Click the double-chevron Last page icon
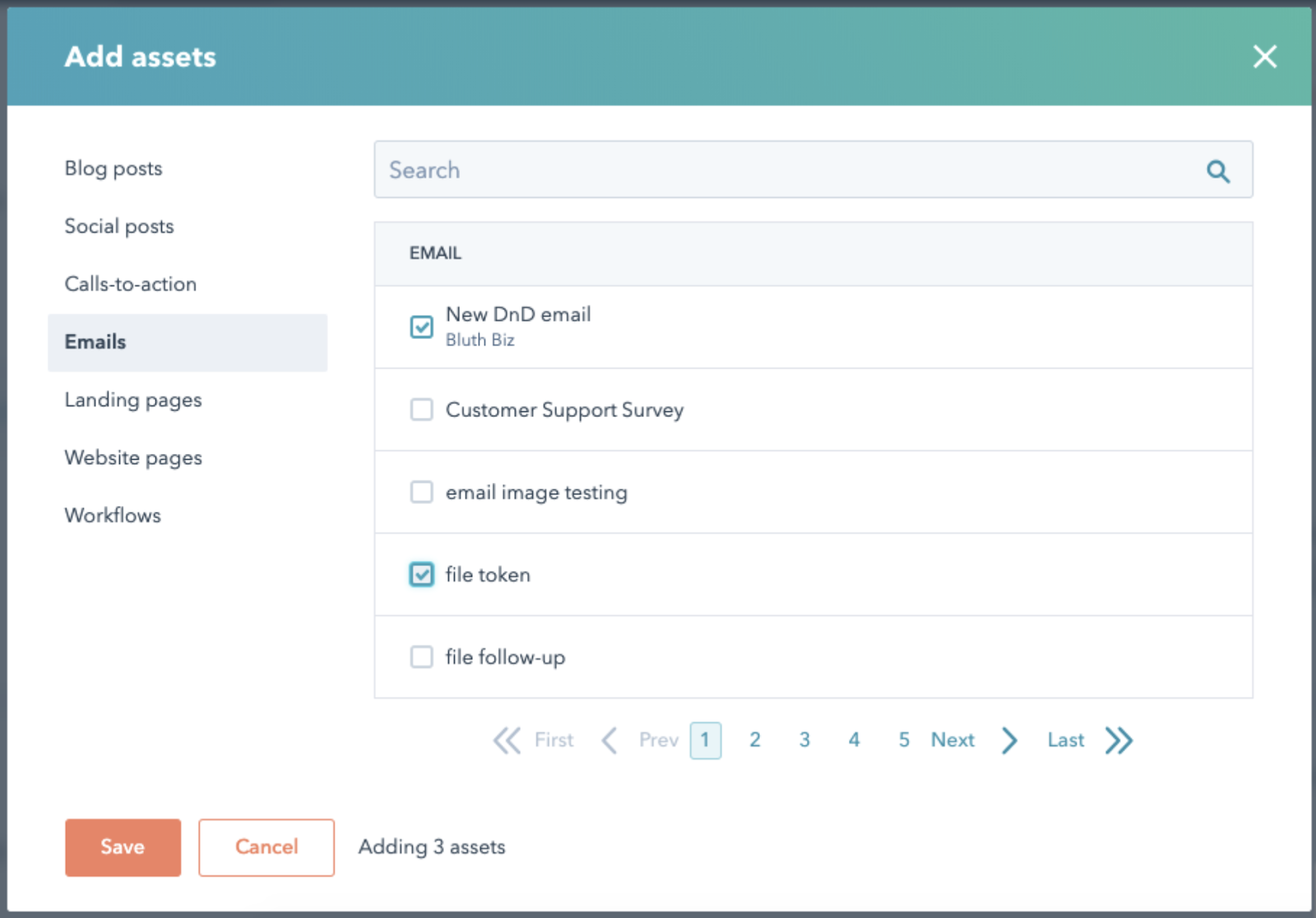Screen dimensions: 1316x918 click(1119, 740)
